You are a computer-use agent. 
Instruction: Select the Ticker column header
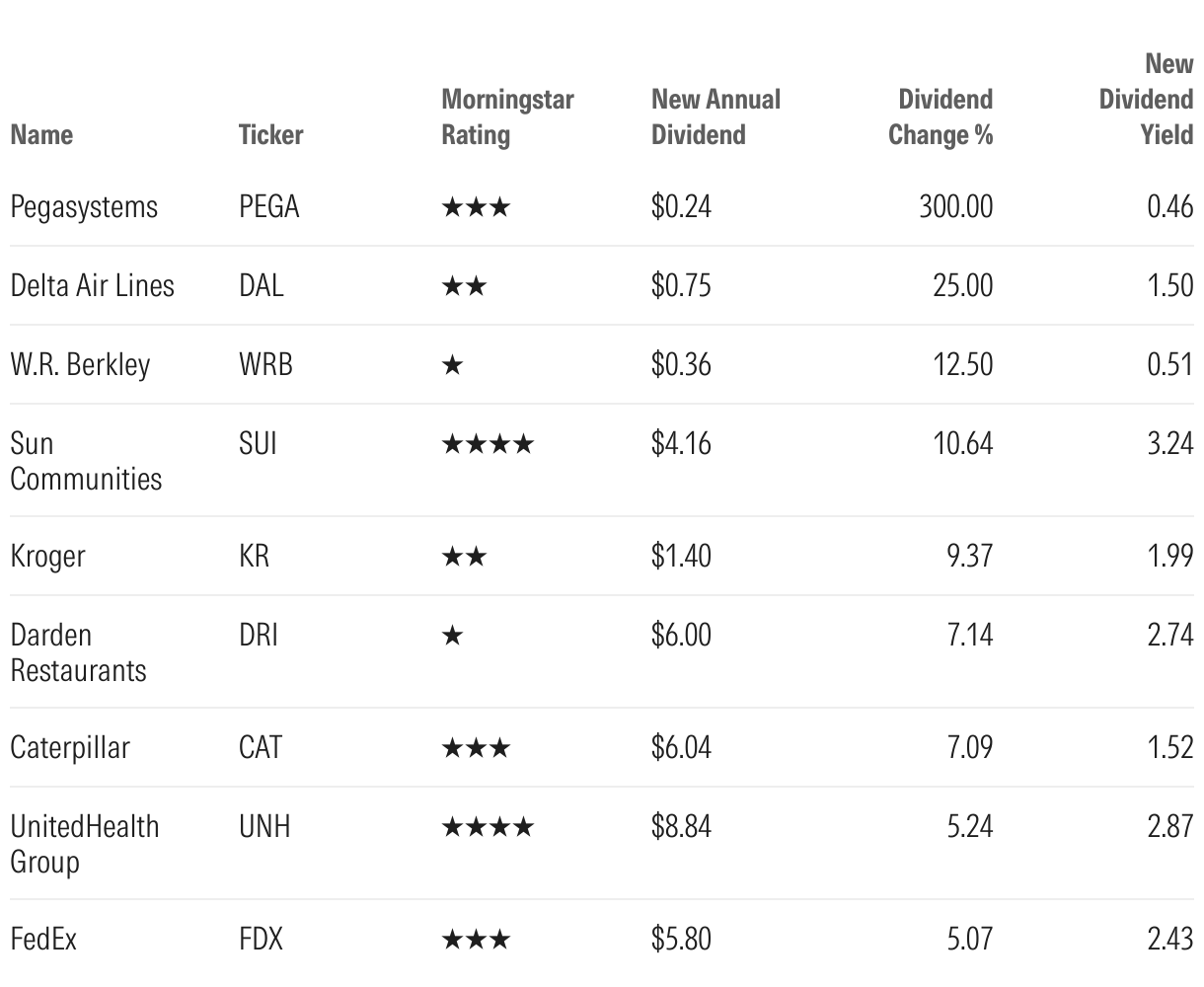(x=270, y=135)
